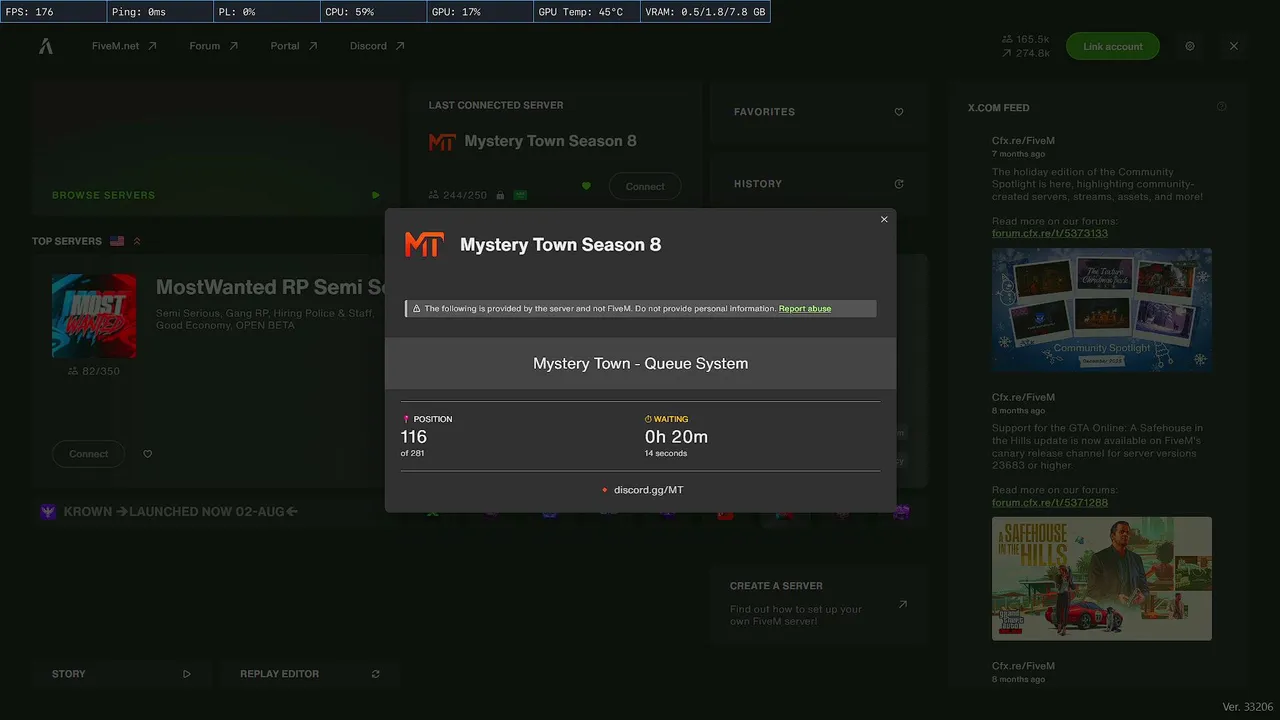Click the lock icon beside 244/250

click(x=500, y=196)
